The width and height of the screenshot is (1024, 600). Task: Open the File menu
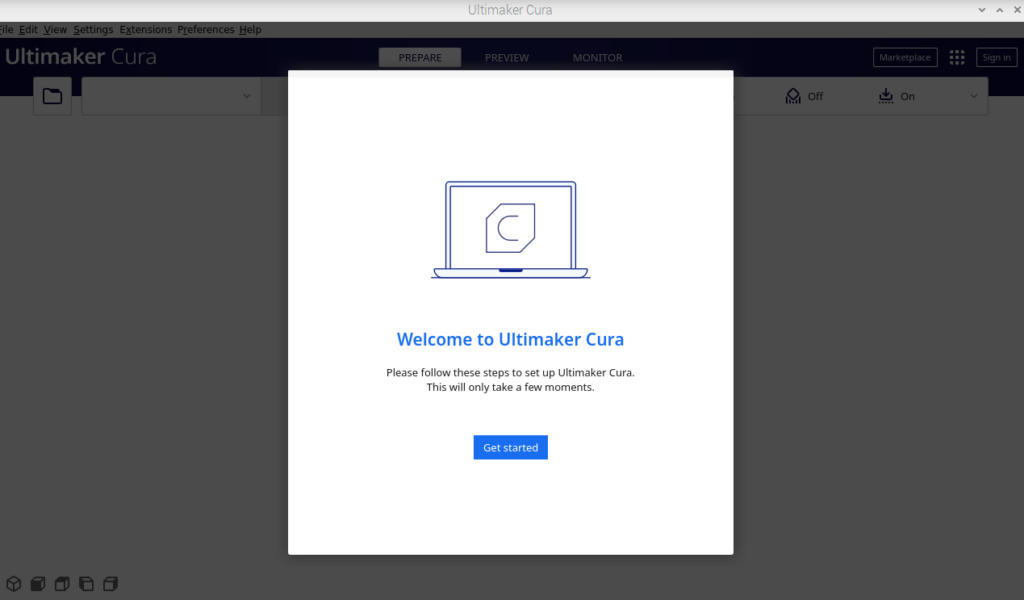pyautogui.click(x=6, y=29)
